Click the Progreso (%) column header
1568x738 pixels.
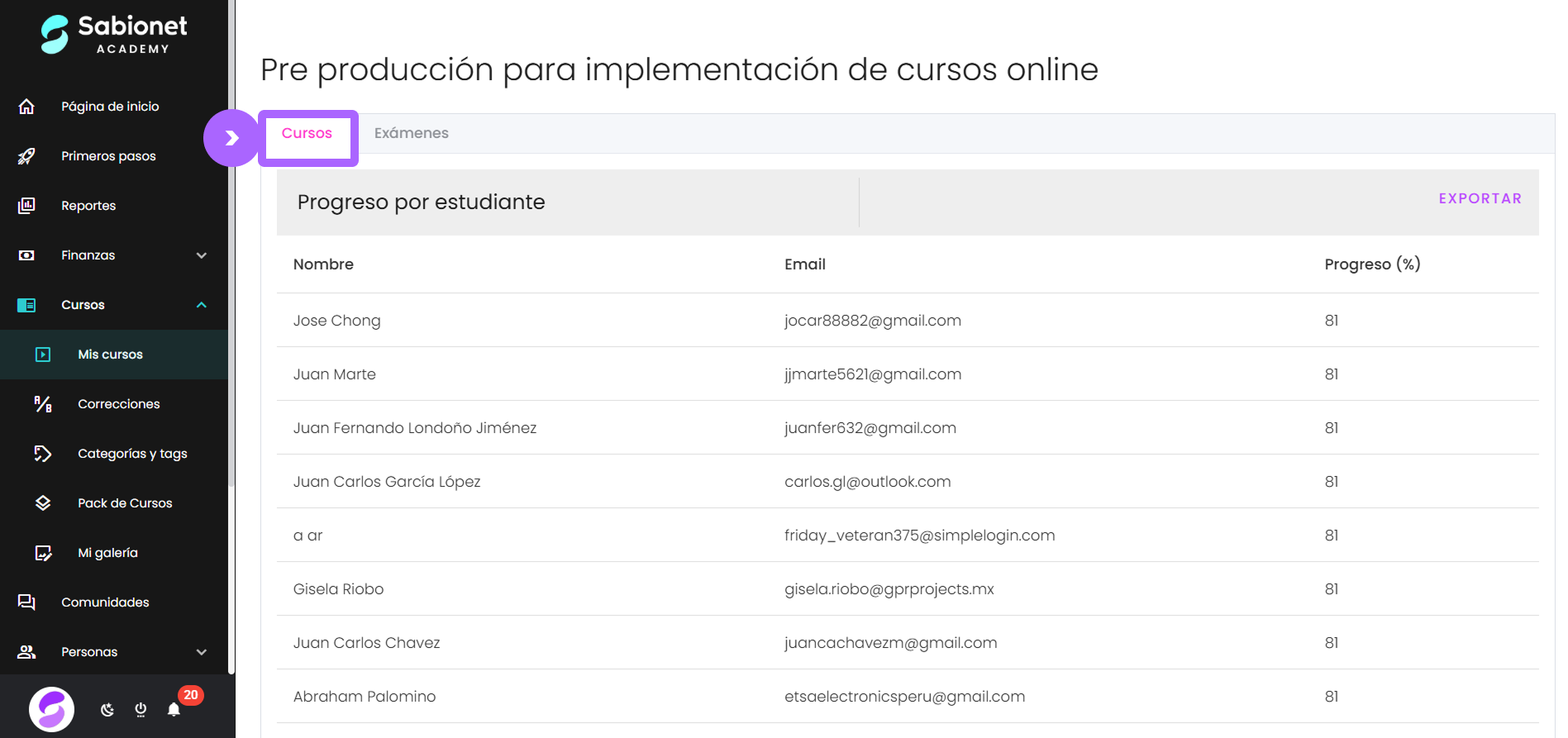point(1372,264)
